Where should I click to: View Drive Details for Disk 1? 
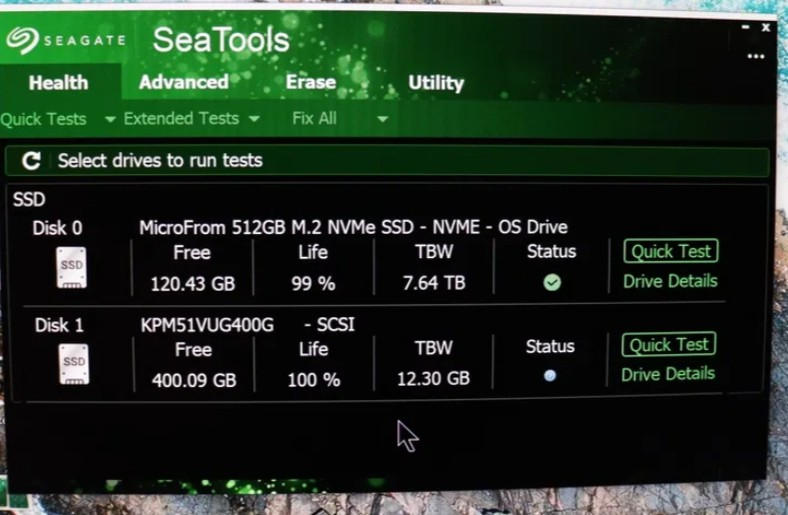[x=667, y=374]
